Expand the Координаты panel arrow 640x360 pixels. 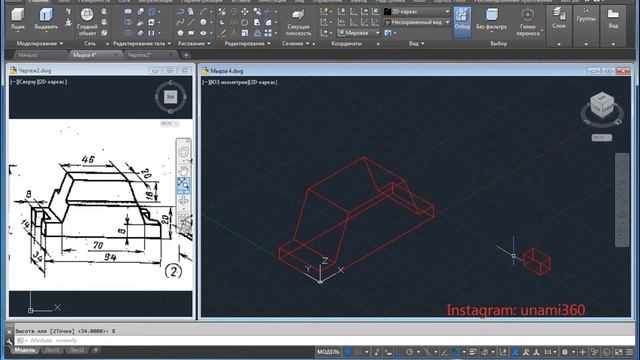click(378, 44)
